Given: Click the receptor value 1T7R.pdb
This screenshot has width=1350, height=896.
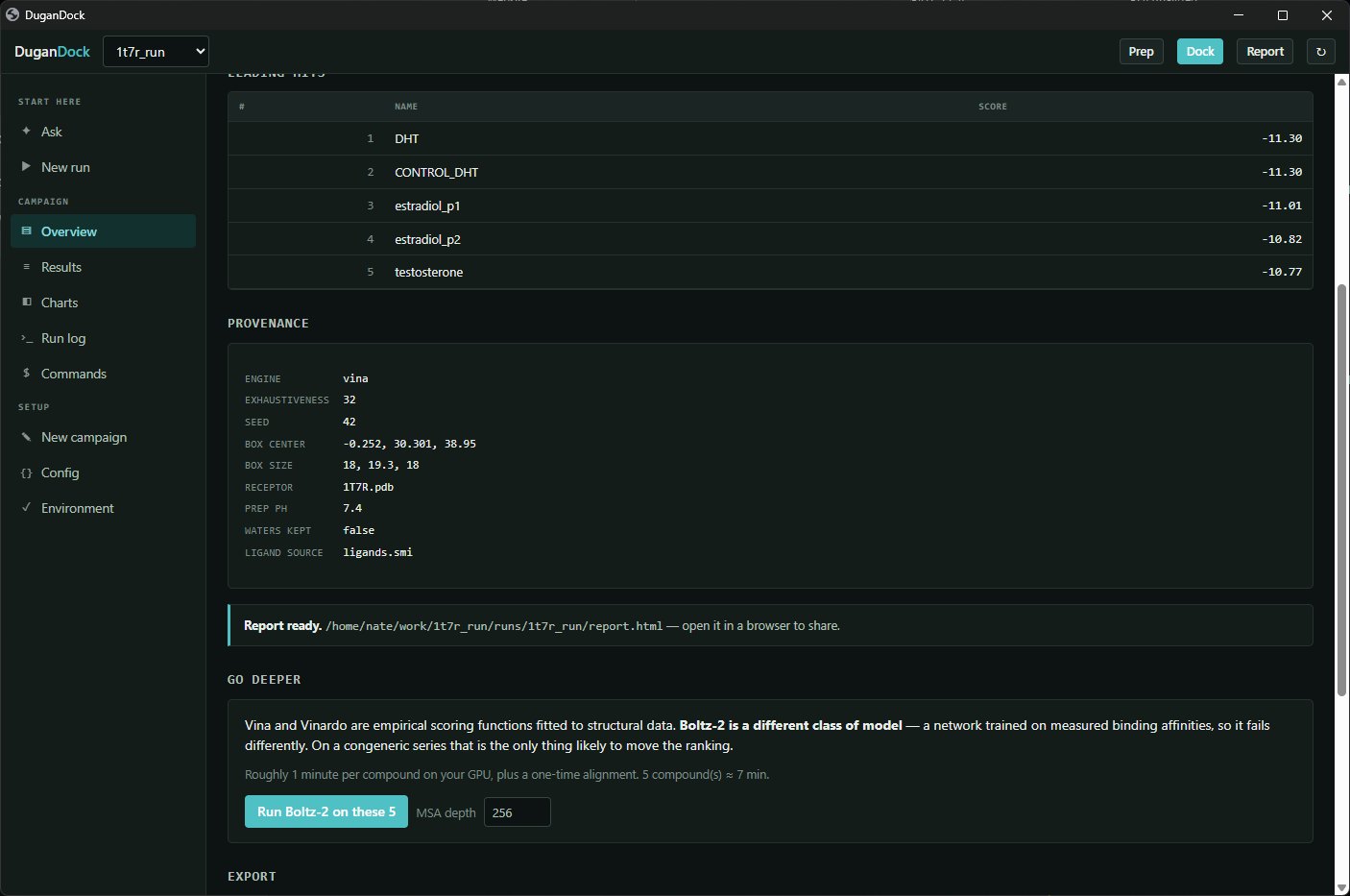Looking at the screenshot, I should pyautogui.click(x=369, y=487).
